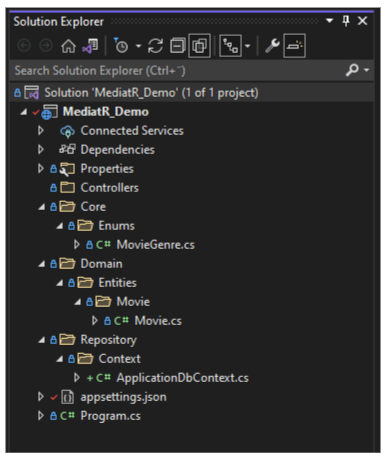Open the file nesting dropdown arrow
Image resolution: width=385 pixels, height=460 pixels.
247,46
